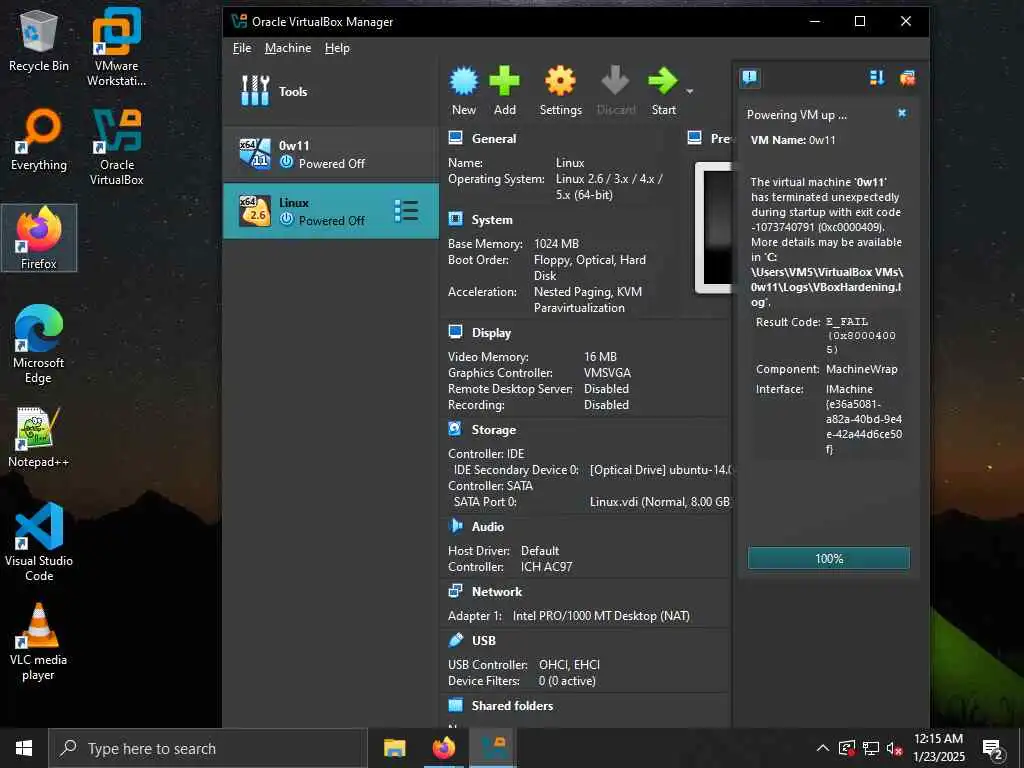Click the green Add machine icon
The image size is (1024, 768).
(x=504, y=81)
